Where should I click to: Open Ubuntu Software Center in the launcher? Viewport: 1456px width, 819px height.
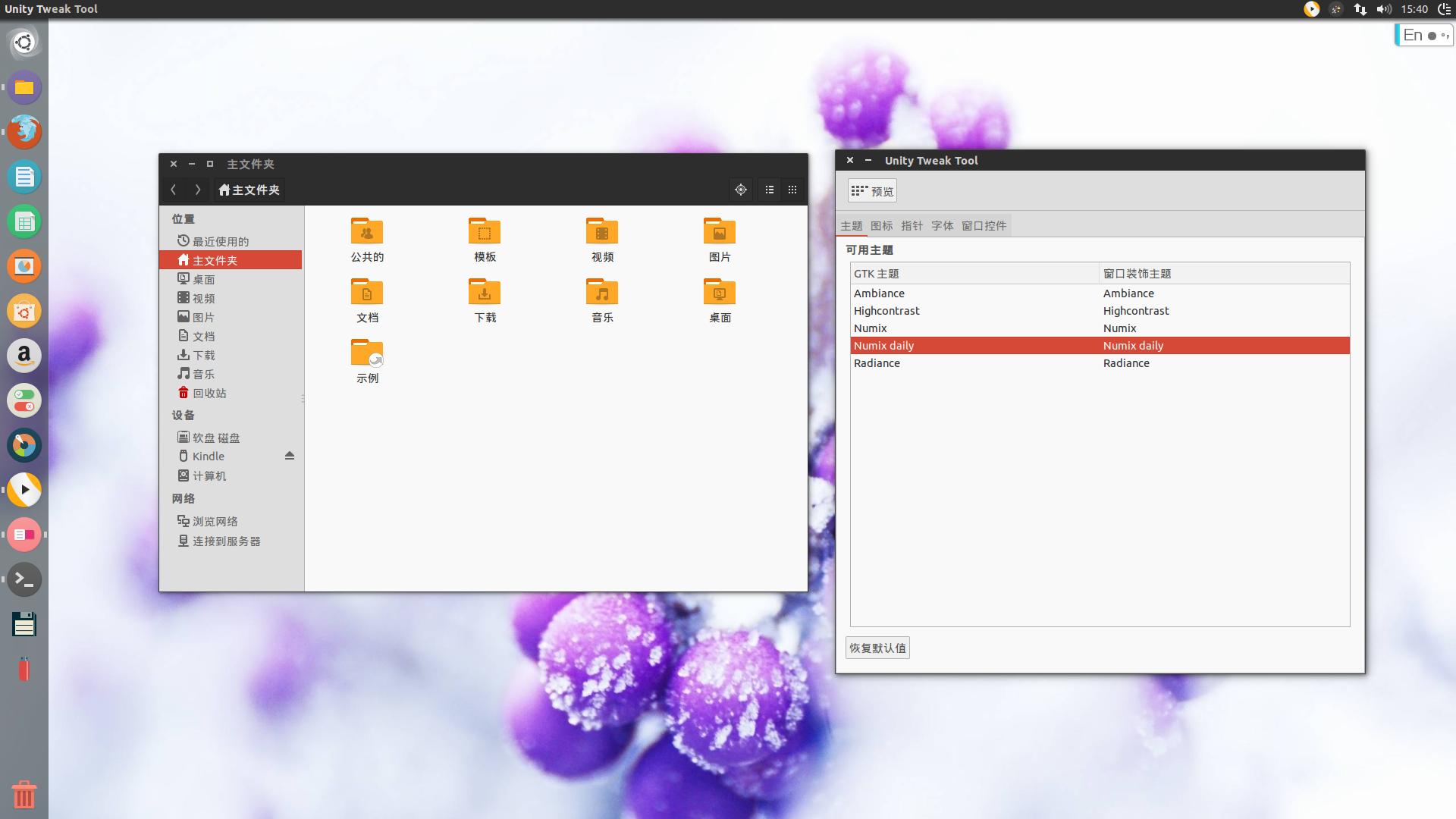[24, 311]
